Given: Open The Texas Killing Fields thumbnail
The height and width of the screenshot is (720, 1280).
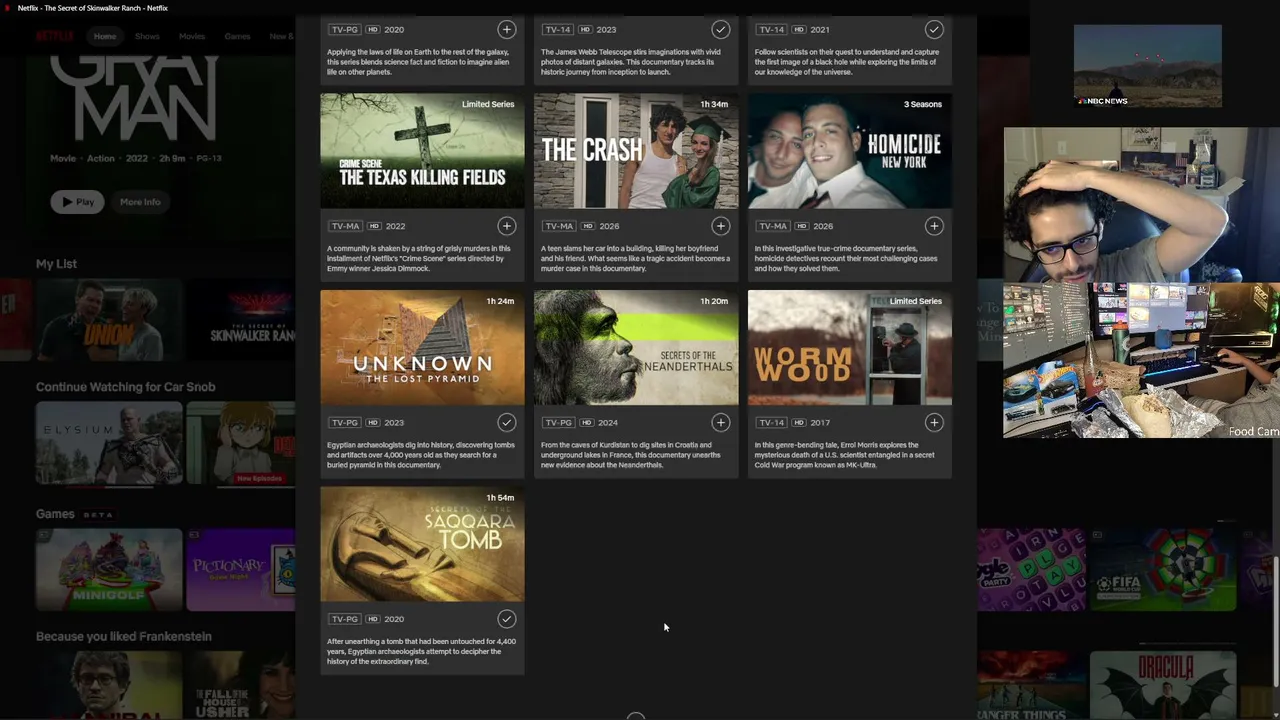Looking at the screenshot, I should 422,151.
